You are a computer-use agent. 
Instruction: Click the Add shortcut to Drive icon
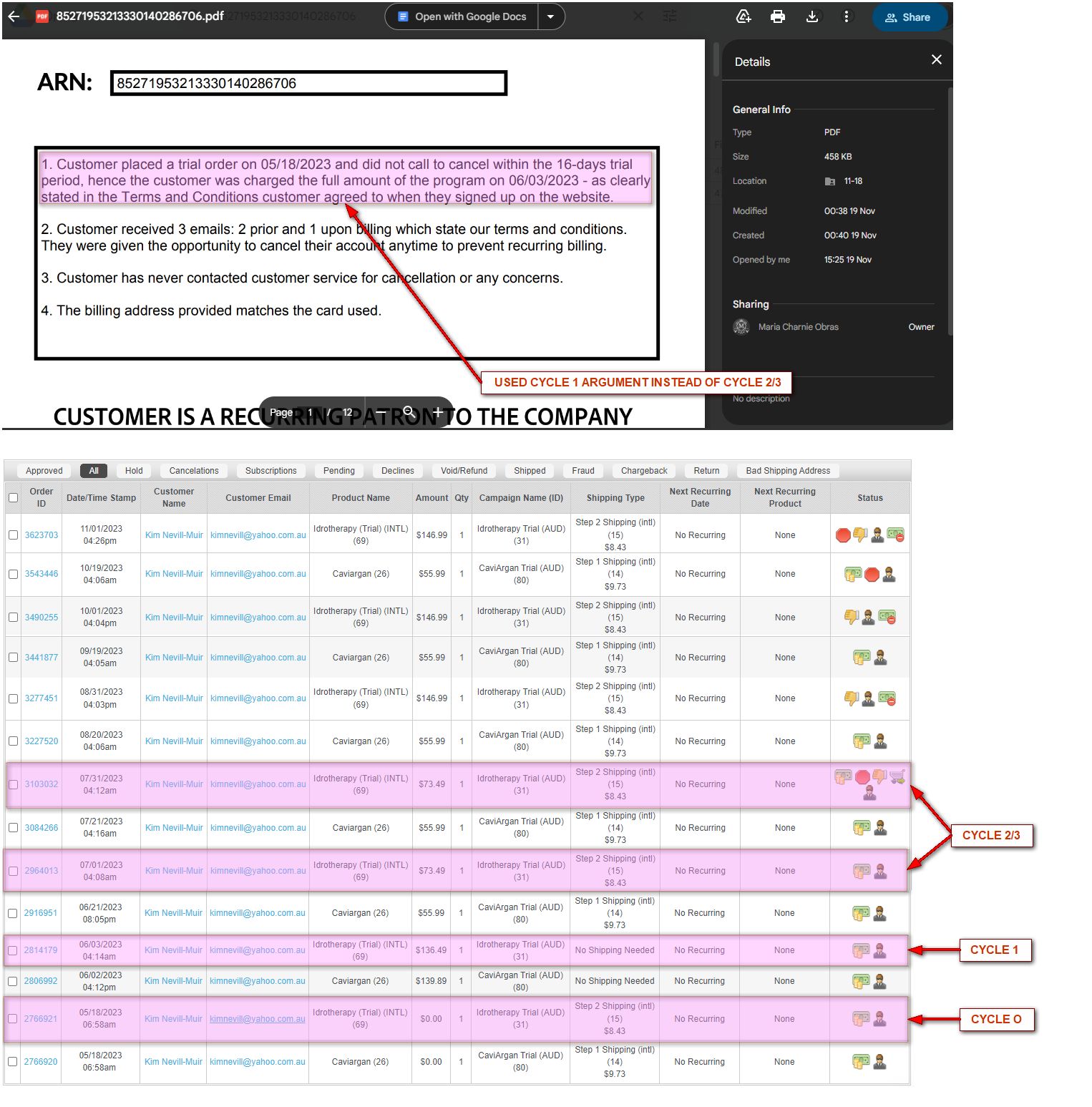point(744,16)
